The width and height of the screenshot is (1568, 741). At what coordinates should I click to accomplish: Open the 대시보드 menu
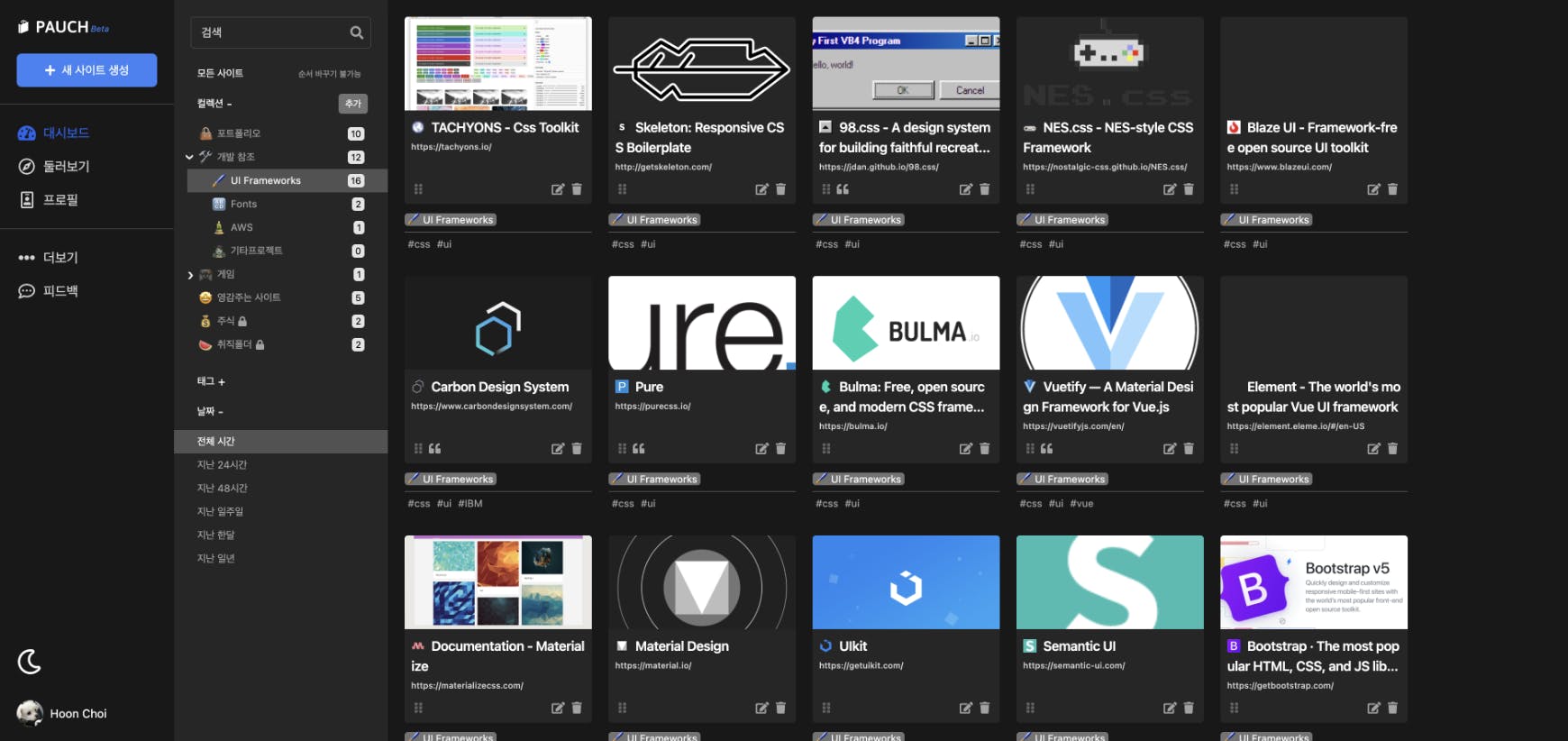(54, 133)
